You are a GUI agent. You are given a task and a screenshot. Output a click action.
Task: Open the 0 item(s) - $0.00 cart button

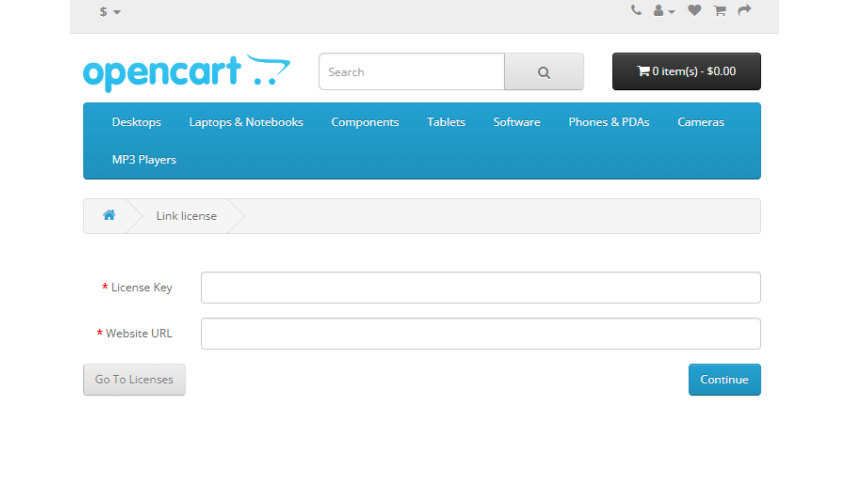point(686,71)
